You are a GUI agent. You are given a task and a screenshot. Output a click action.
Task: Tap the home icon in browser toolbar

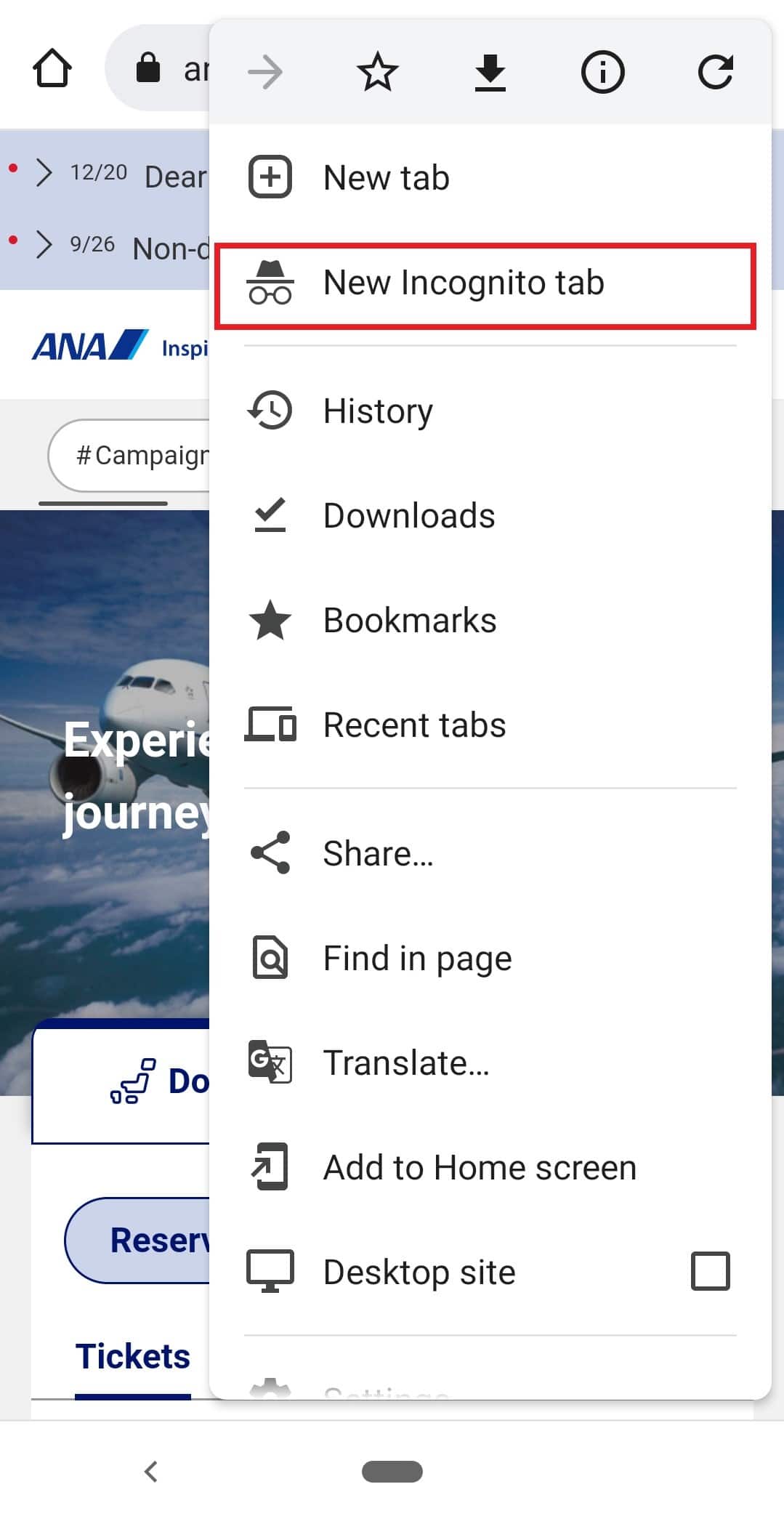point(52,68)
